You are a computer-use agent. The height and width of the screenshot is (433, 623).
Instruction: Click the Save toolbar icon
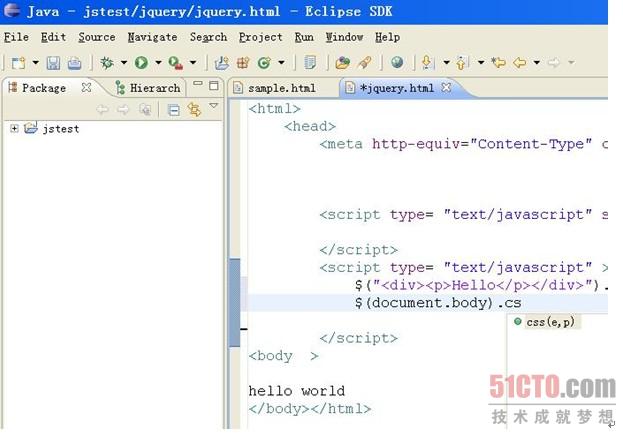coord(53,63)
